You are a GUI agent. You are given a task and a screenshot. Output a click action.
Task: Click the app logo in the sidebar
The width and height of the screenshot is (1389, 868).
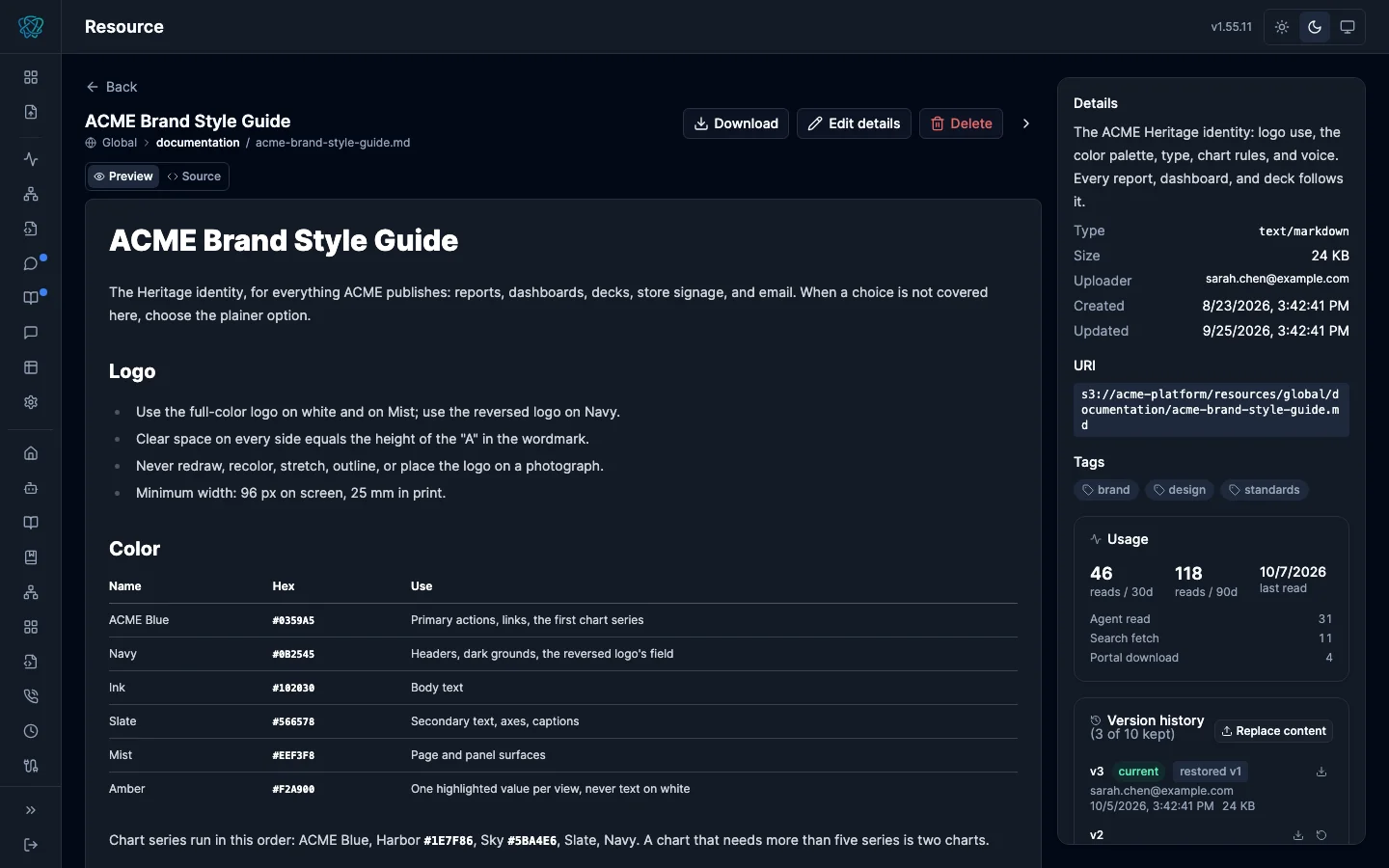[x=31, y=27]
